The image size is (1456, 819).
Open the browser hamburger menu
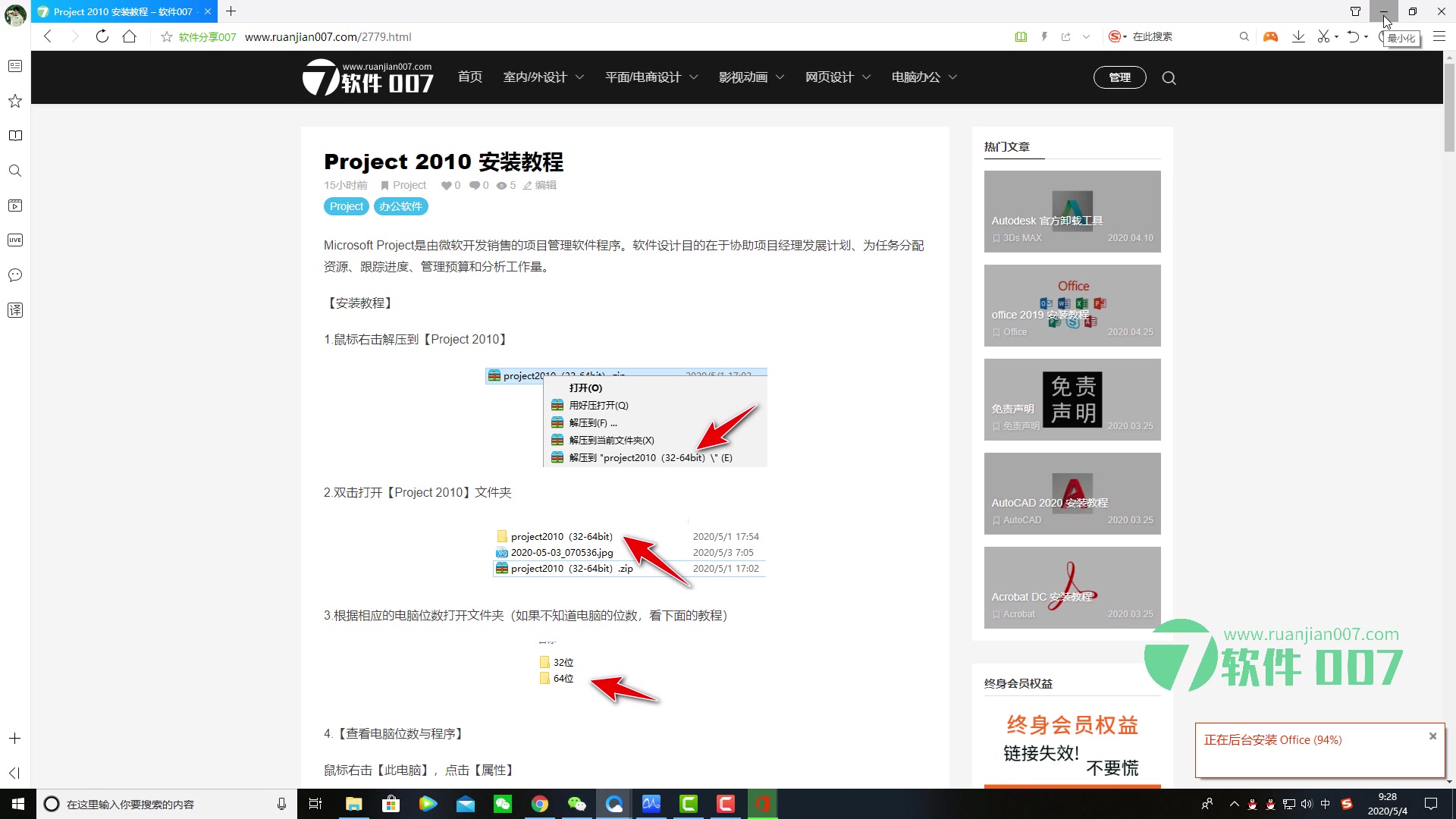[1439, 36]
